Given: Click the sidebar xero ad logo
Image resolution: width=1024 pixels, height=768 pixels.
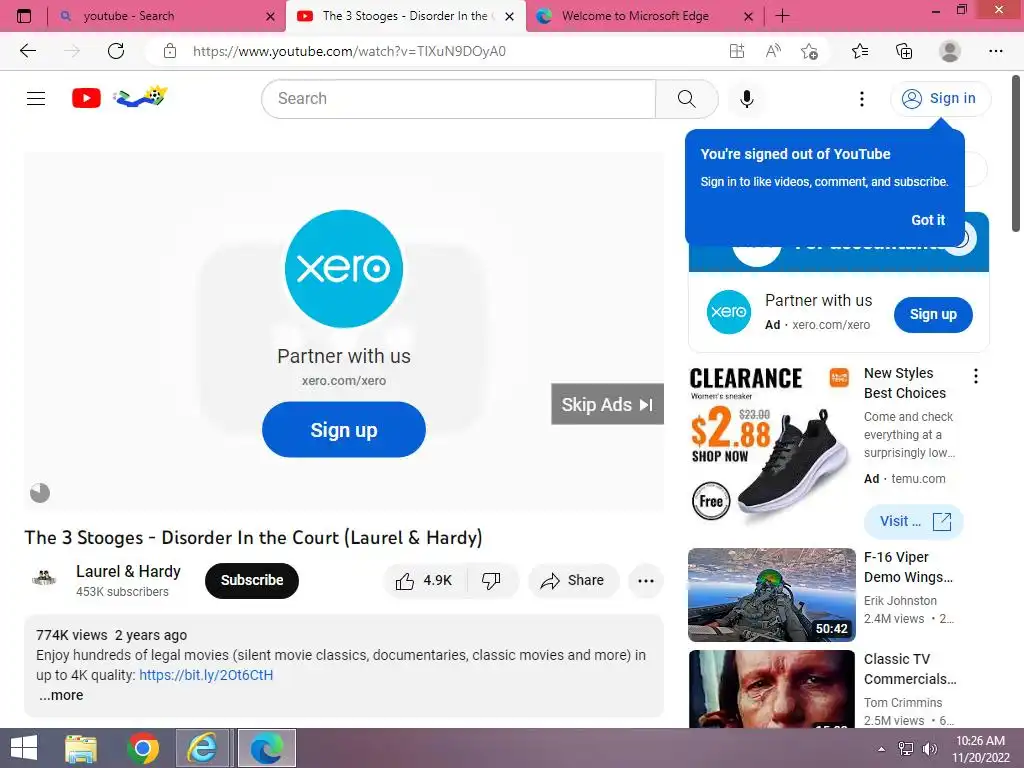Looking at the screenshot, I should pyautogui.click(x=729, y=312).
